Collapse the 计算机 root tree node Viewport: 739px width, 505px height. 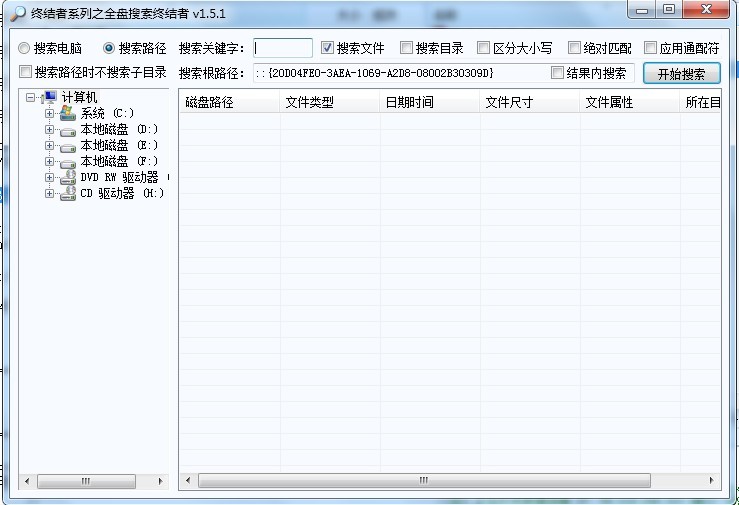(32, 97)
